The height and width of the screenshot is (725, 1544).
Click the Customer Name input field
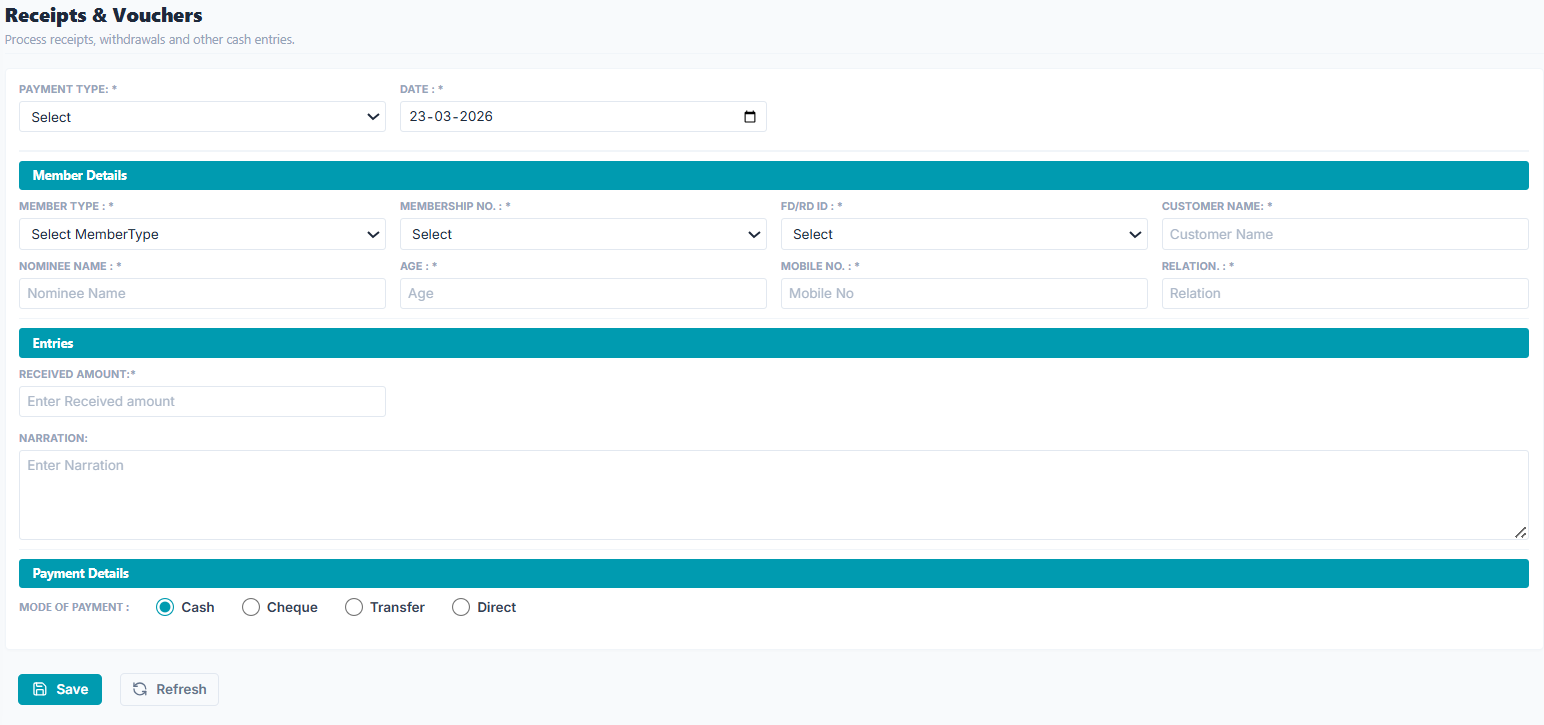tap(1345, 234)
